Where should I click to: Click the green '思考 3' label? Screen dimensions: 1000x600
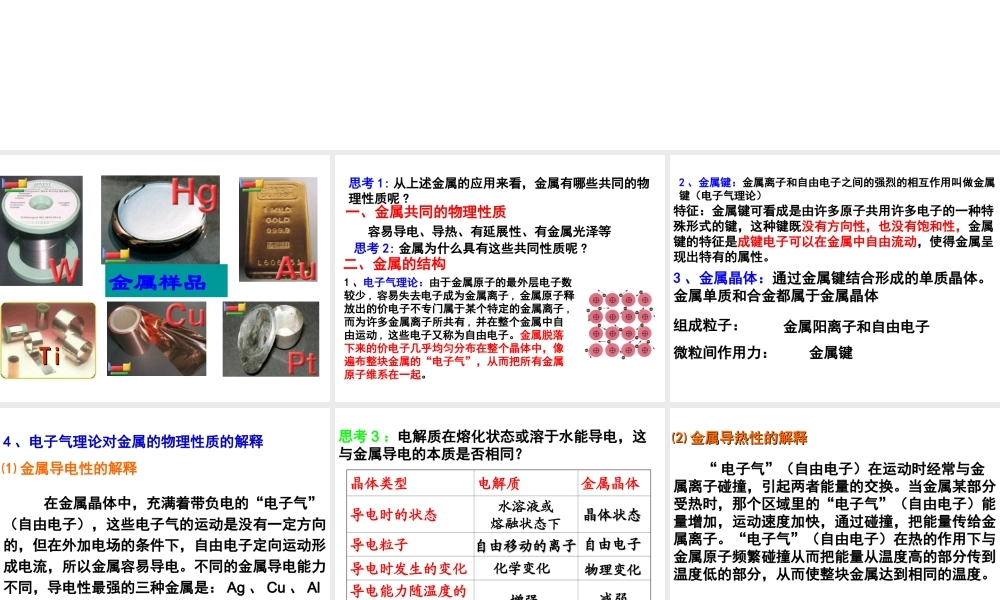tap(364, 437)
